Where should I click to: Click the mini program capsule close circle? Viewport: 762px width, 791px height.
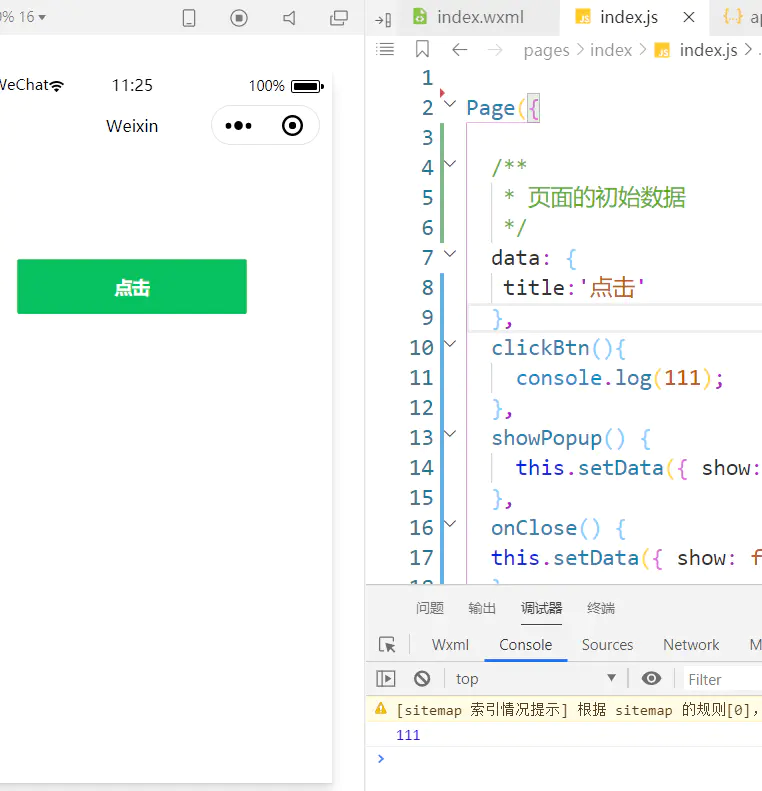[292, 126]
